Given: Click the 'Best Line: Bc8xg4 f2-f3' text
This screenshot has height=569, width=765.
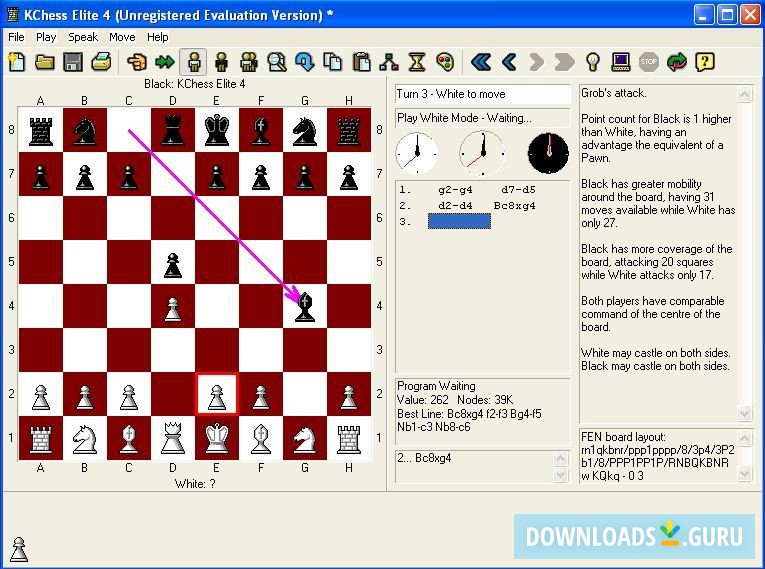Looking at the screenshot, I should coord(452,414).
